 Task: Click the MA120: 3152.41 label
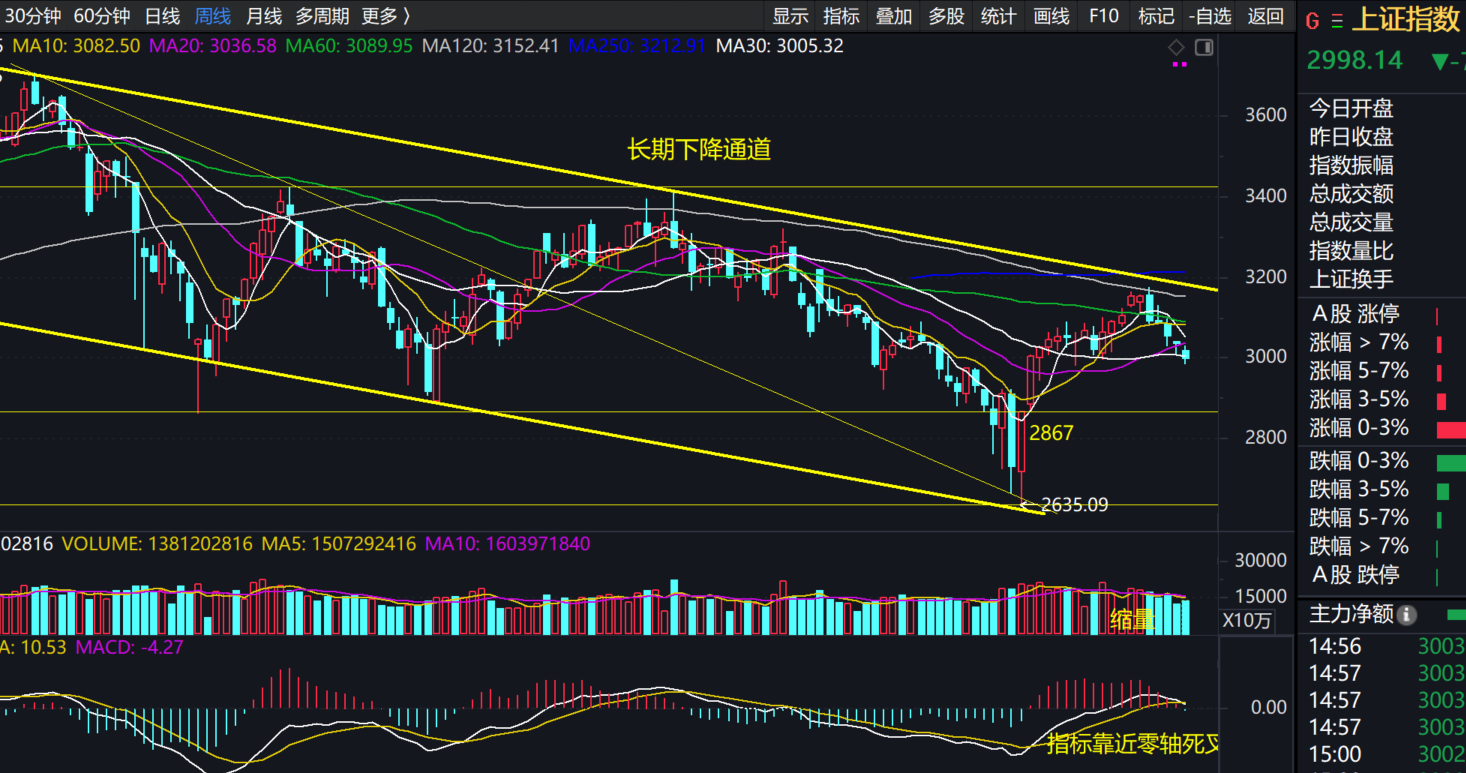(x=490, y=46)
